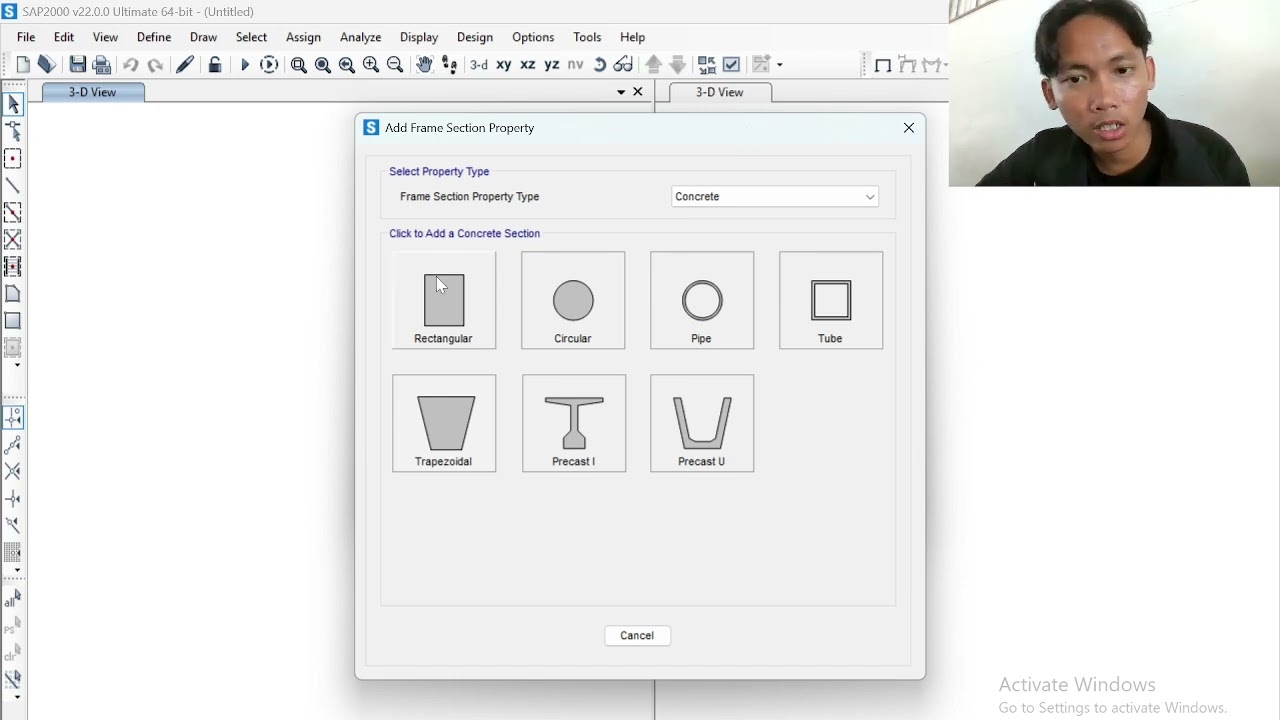Open the File menu
Screen dimensions: 1280x720
[x=26, y=37]
